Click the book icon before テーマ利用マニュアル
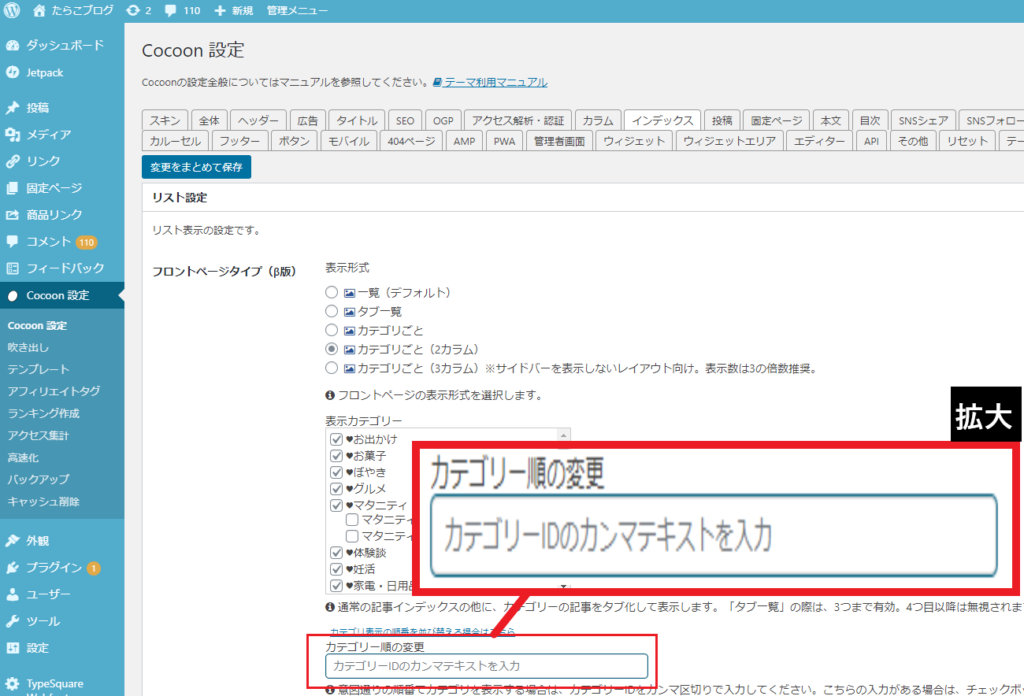Screen dimensions: 1024x696 tap(438, 82)
